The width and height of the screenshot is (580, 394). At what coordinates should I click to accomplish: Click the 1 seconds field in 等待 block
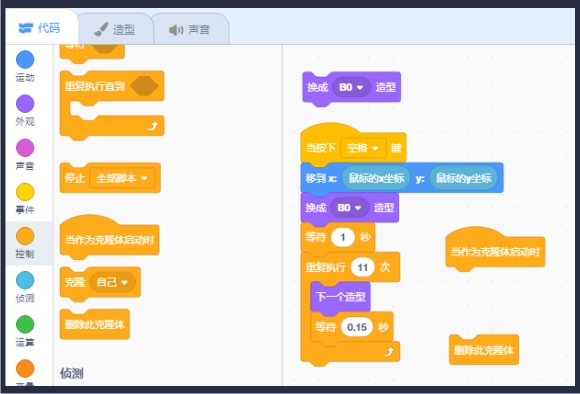coord(343,237)
